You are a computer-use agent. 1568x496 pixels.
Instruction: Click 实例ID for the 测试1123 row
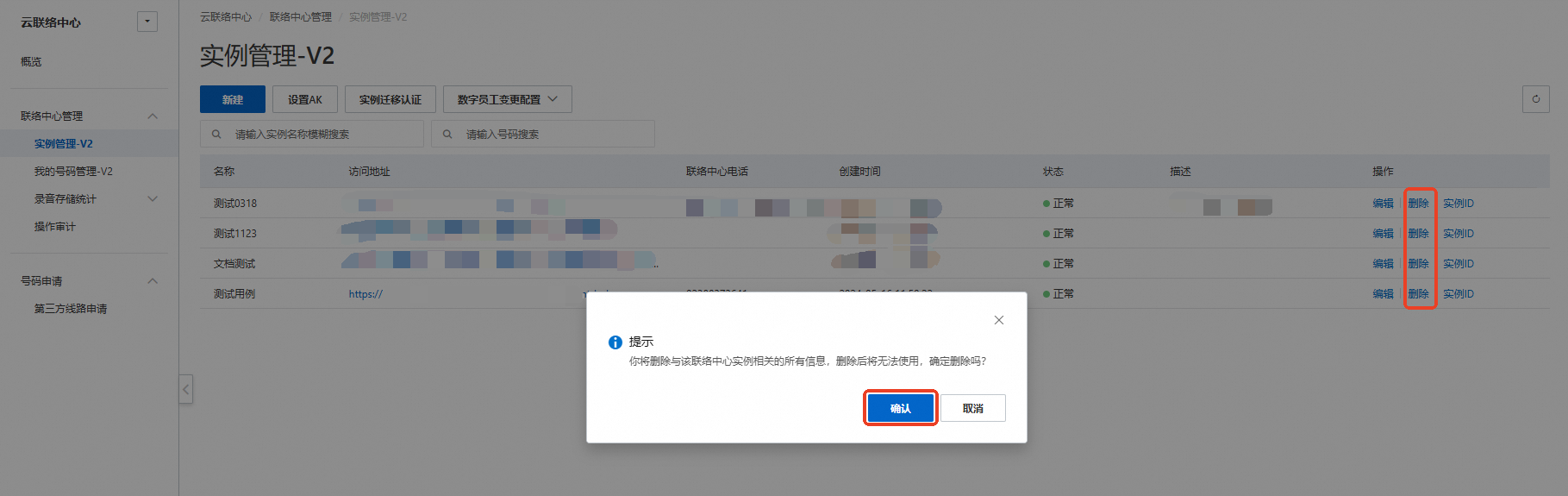click(1459, 233)
